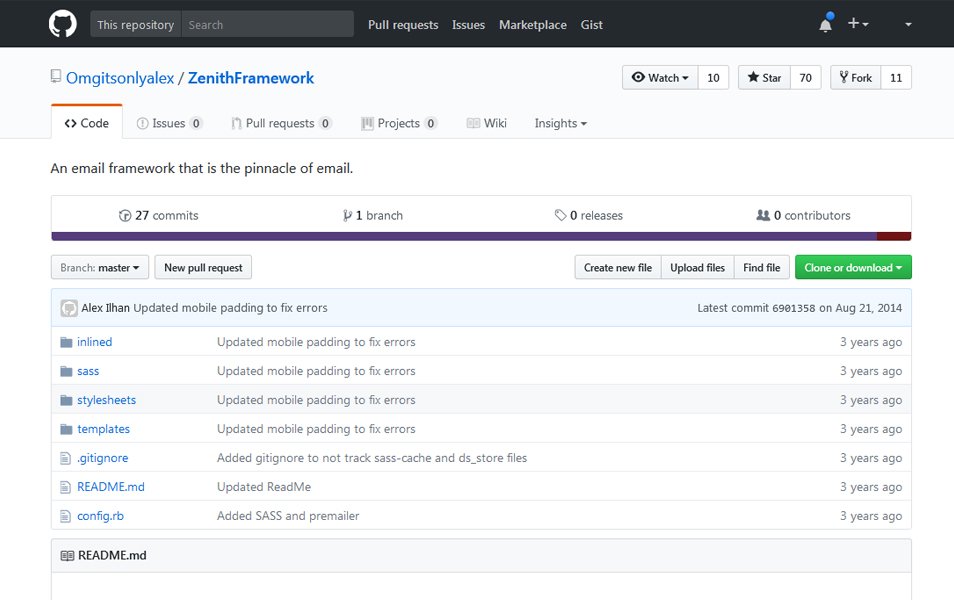Viewport: 954px width, 600px height.
Task: View the 0 contributors page
Action: 803,215
